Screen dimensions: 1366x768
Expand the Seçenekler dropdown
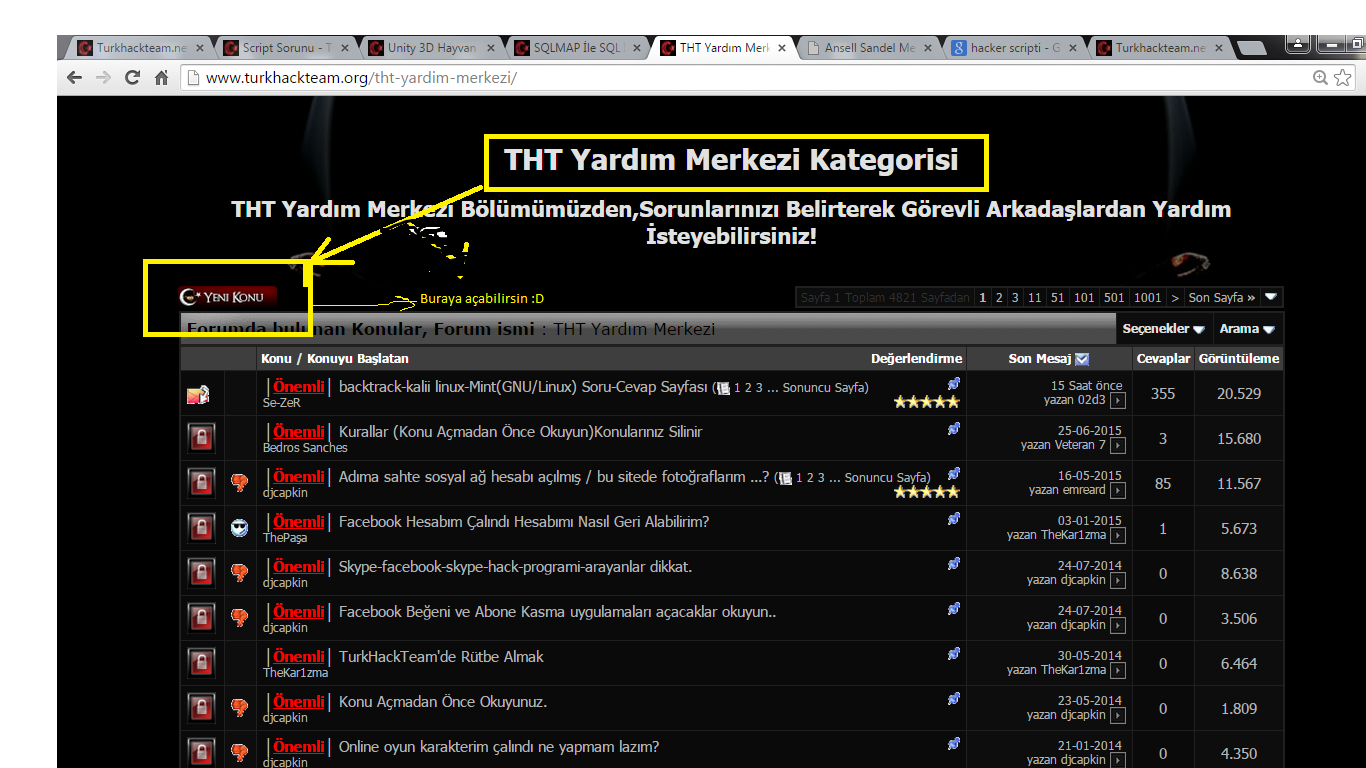(x=1163, y=329)
